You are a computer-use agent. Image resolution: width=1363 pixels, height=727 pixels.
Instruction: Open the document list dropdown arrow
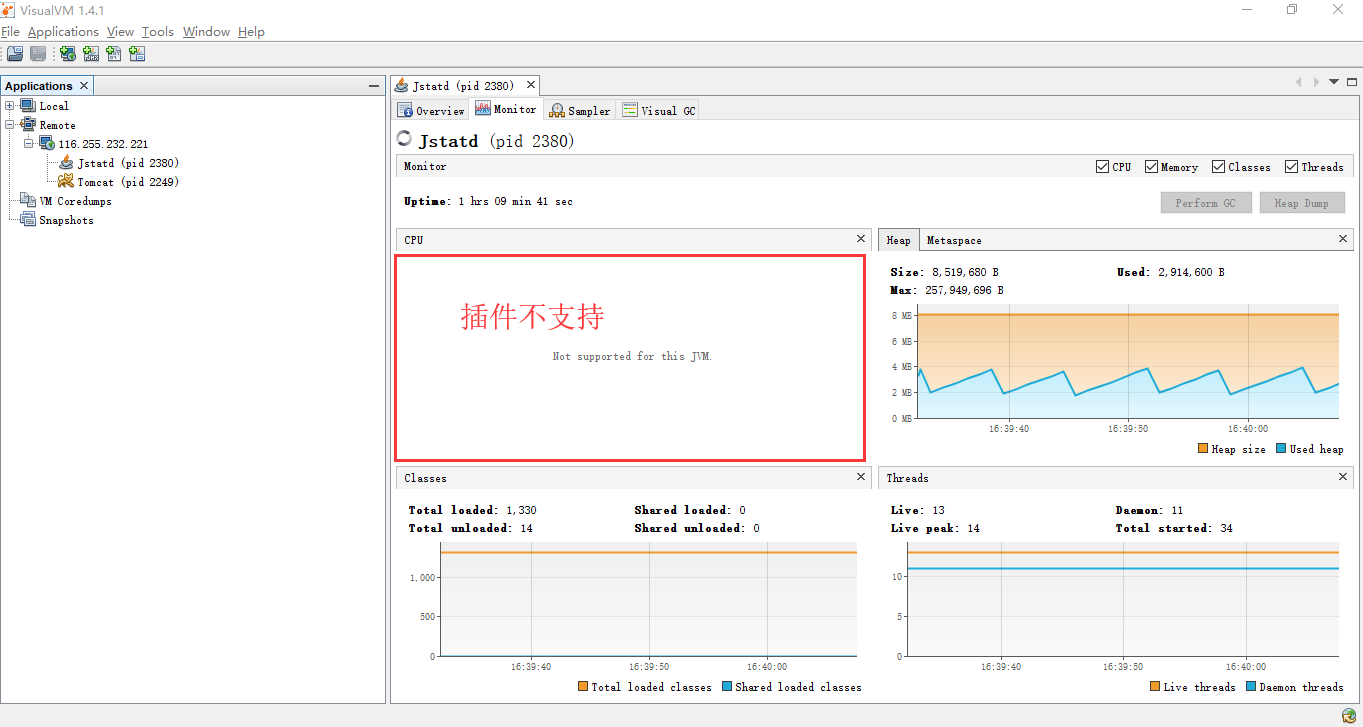coord(1334,82)
